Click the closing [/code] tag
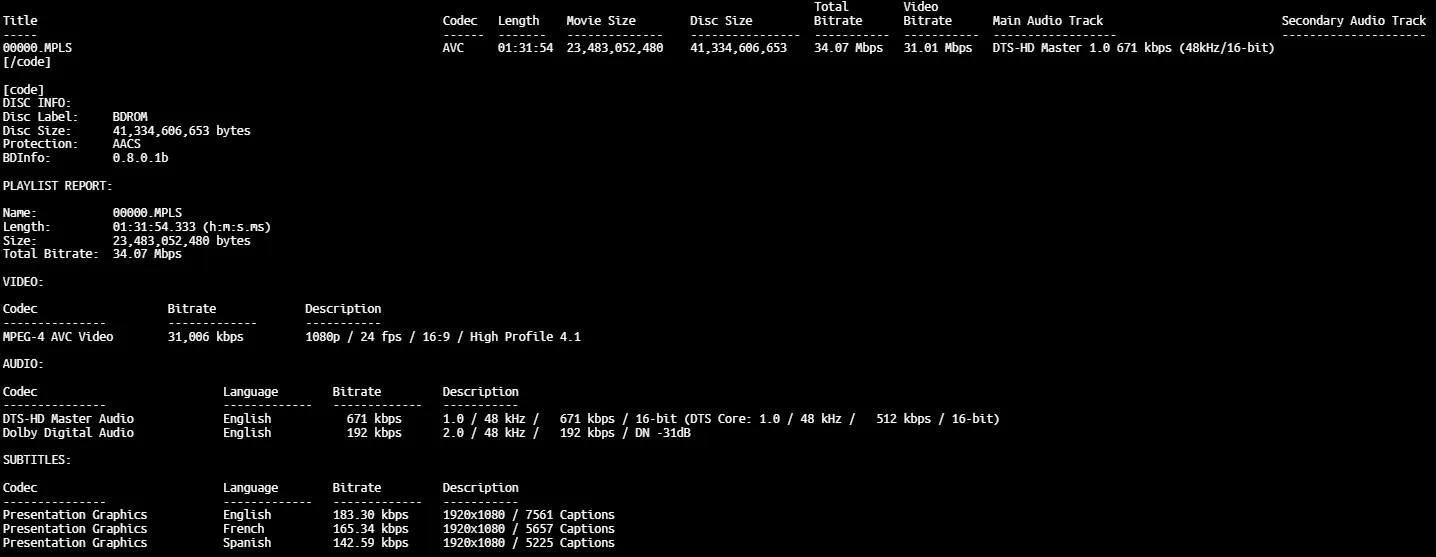This screenshot has height=557, width=1436. (27, 62)
